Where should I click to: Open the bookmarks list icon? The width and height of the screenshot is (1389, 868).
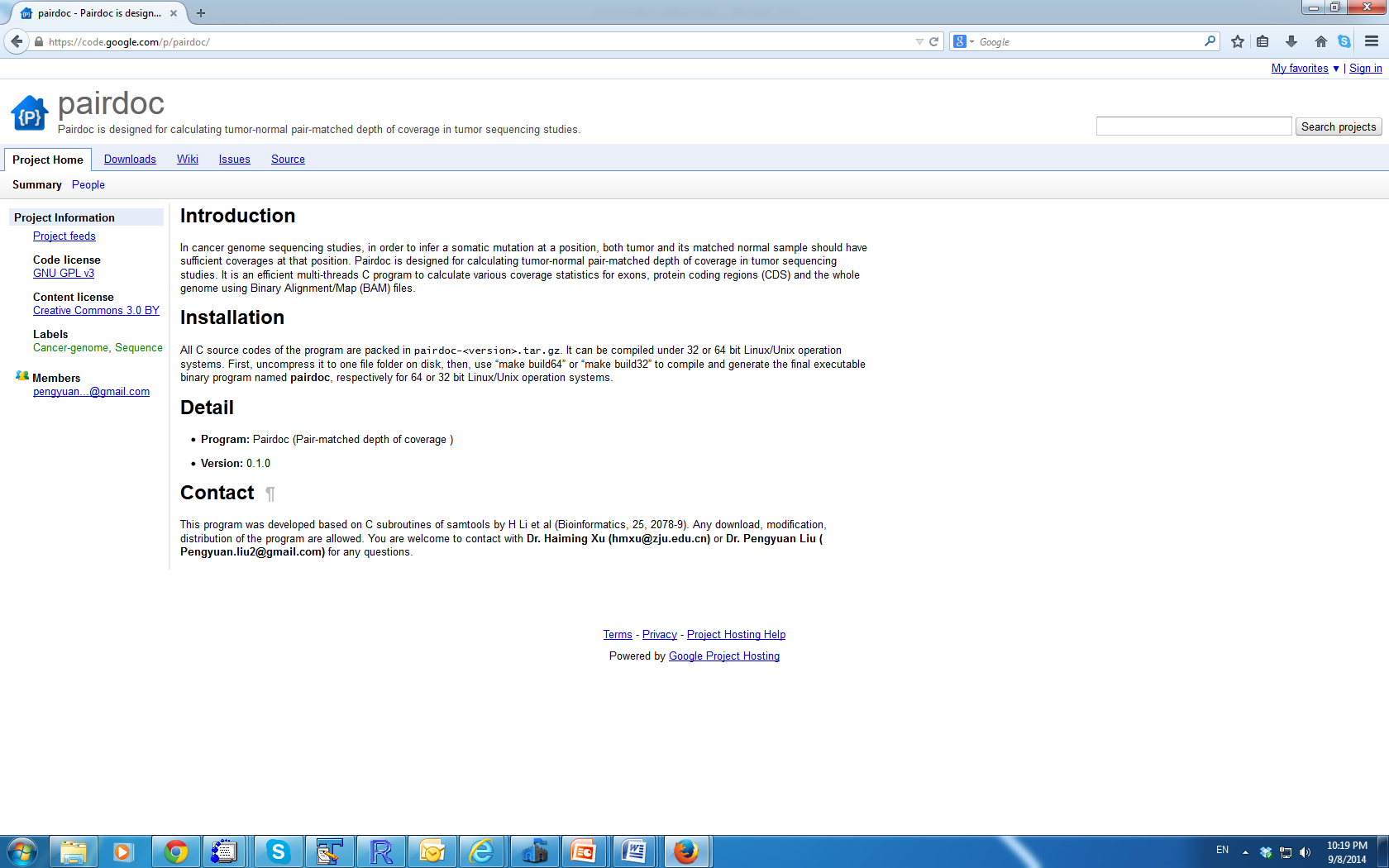click(1263, 41)
